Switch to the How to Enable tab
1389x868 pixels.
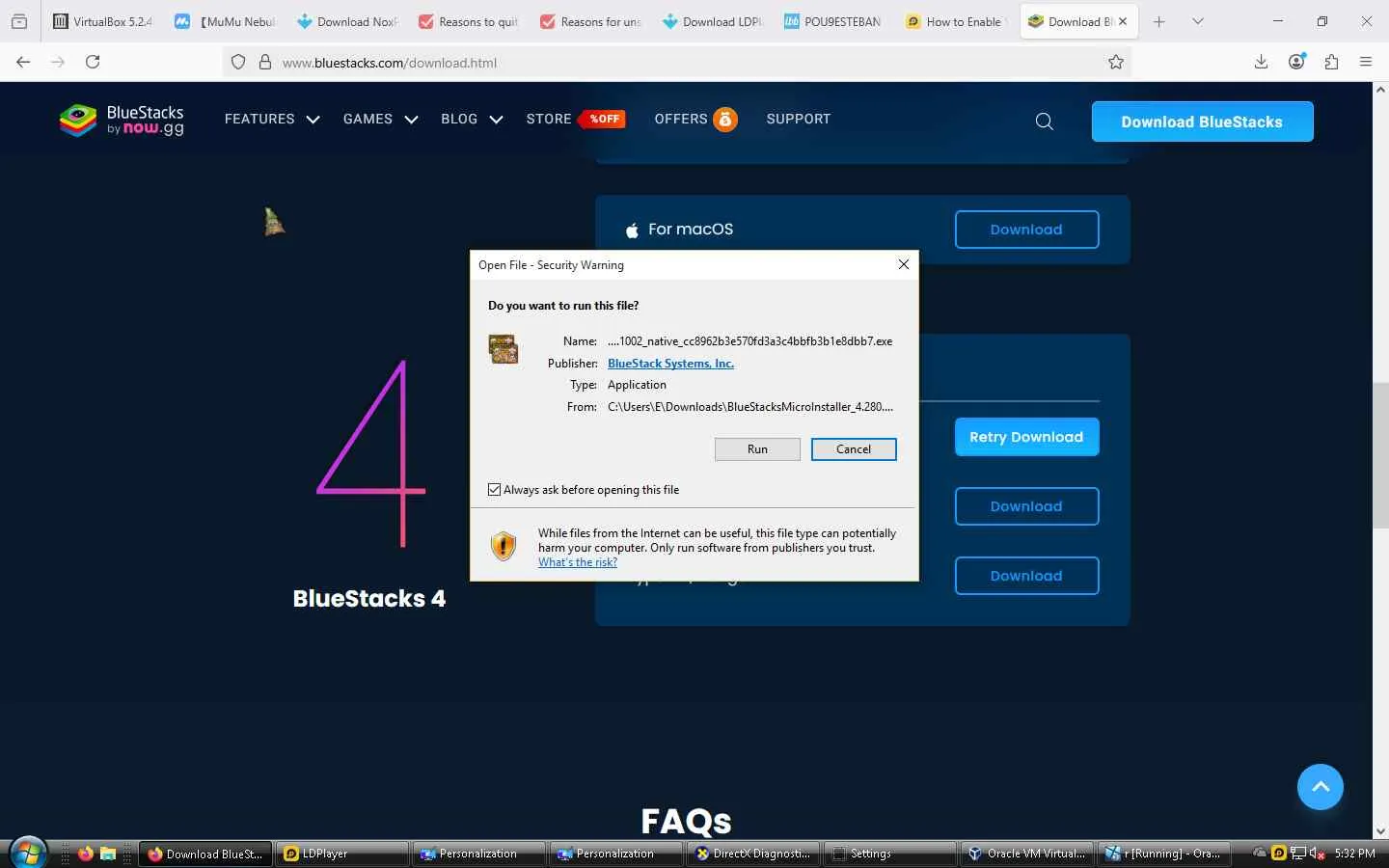955,21
